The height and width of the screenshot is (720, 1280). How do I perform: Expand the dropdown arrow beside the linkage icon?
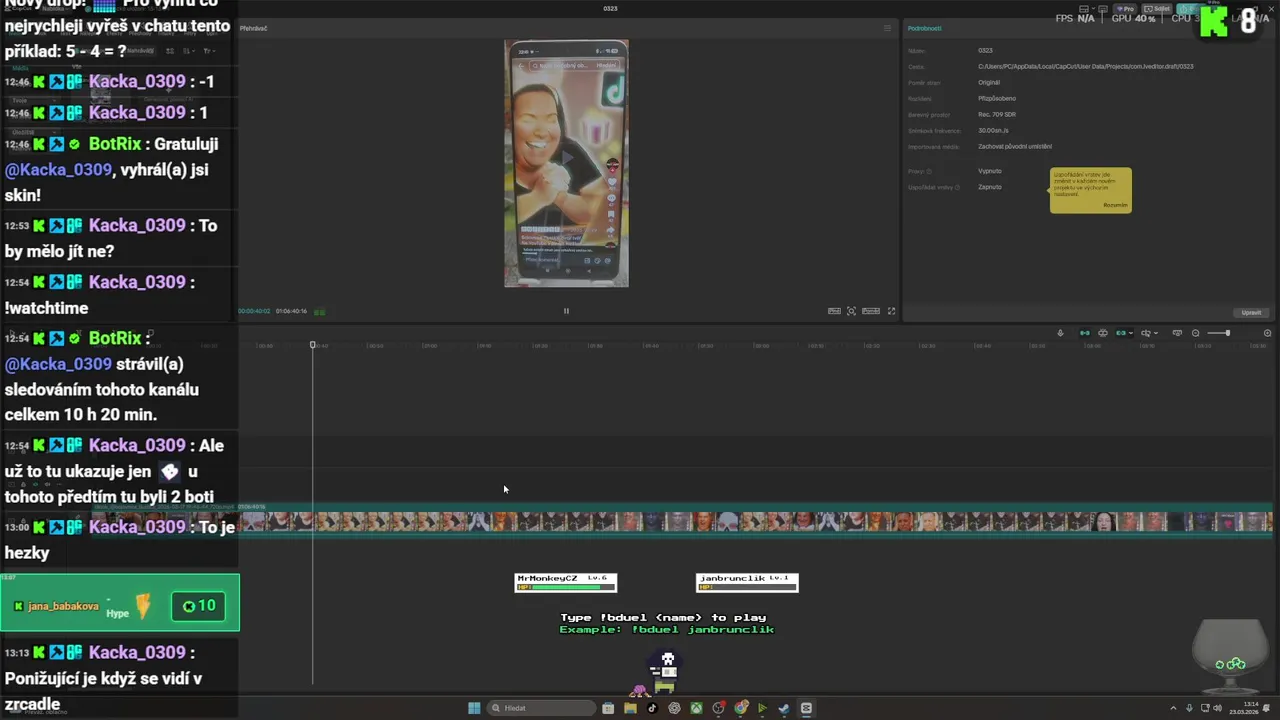pyautogui.click(x=1131, y=333)
